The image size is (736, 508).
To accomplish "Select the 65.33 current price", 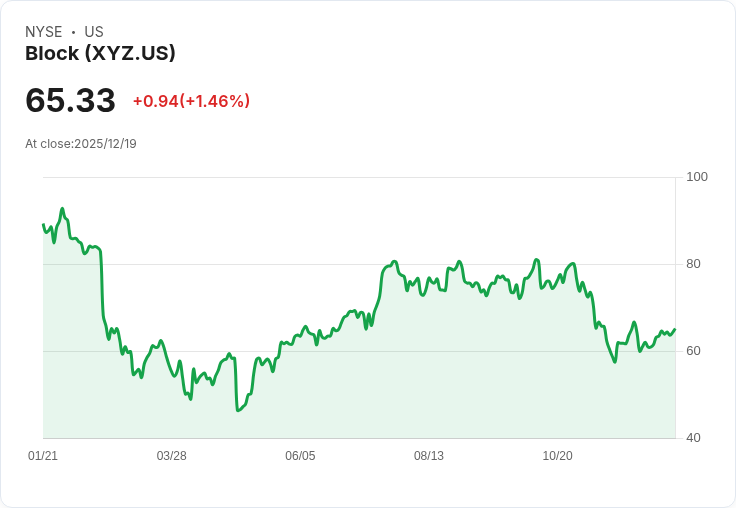I will click(70, 101).
